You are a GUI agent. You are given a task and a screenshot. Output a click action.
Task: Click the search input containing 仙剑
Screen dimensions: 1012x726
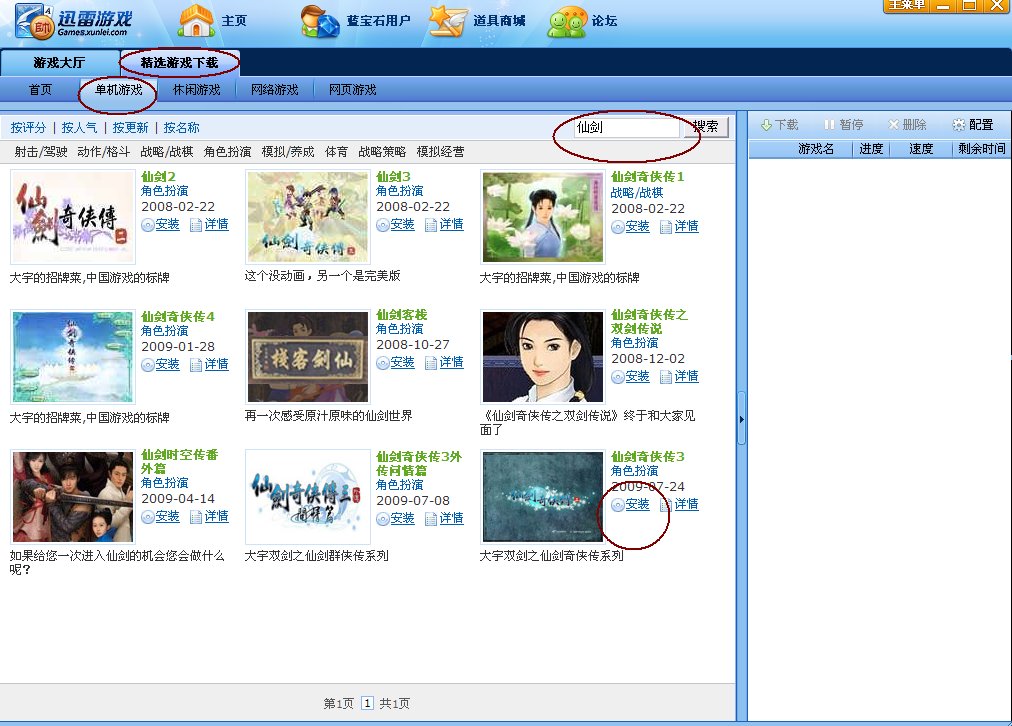point(625,128)
